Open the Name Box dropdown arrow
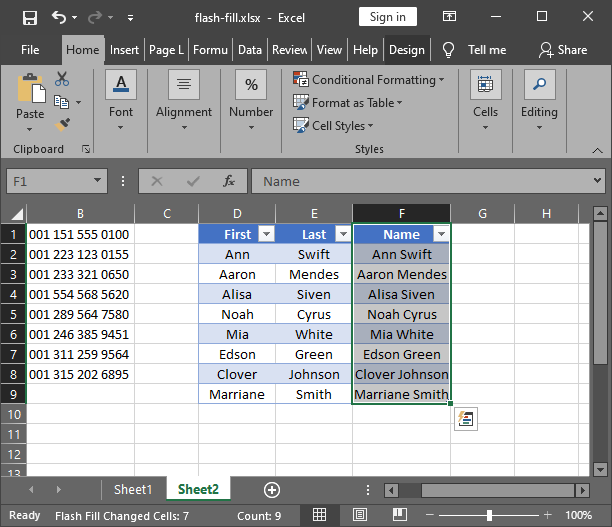 [98, 181]
